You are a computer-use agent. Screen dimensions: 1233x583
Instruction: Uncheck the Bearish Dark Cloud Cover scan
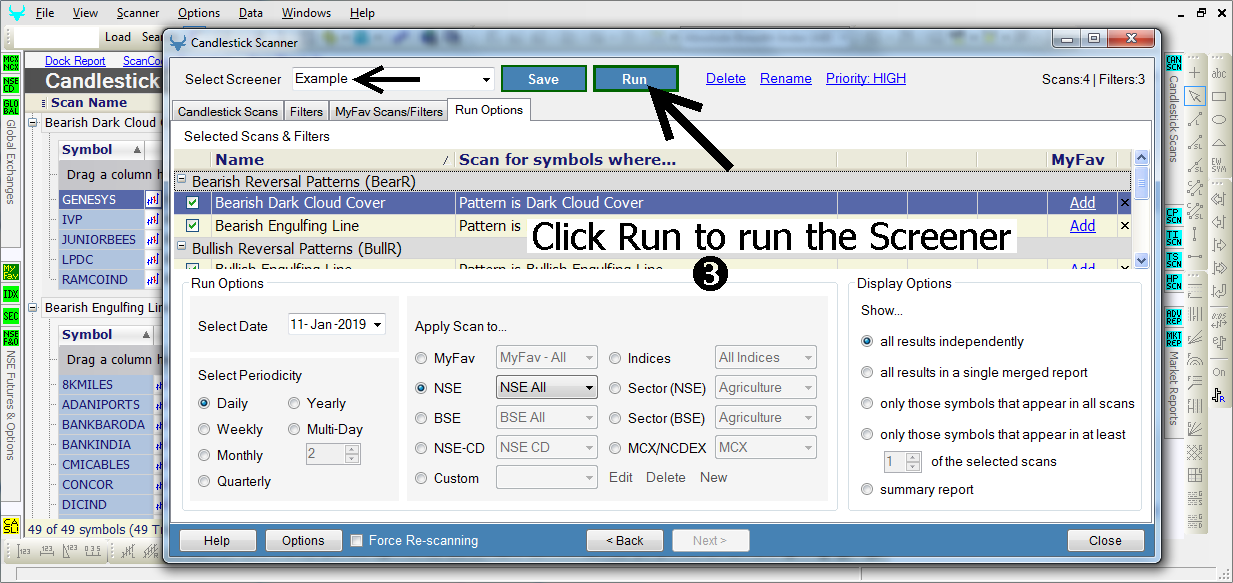[193, 203]
